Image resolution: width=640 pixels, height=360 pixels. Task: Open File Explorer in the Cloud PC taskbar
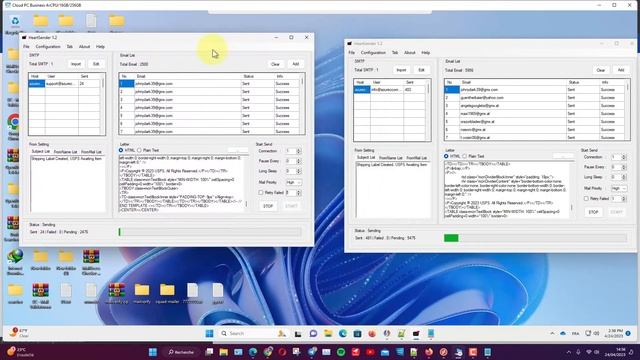[x=328, y=333]
